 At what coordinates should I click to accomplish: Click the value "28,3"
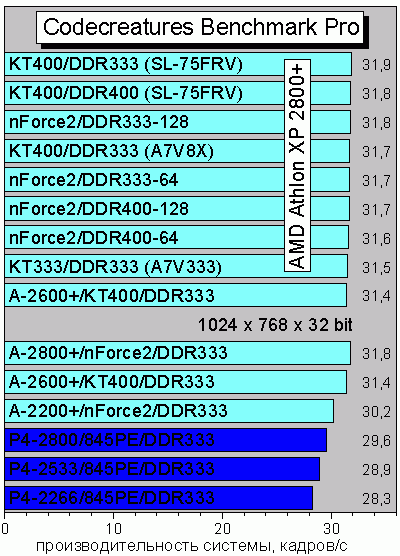pyautogui.click(x=376, y=499)
